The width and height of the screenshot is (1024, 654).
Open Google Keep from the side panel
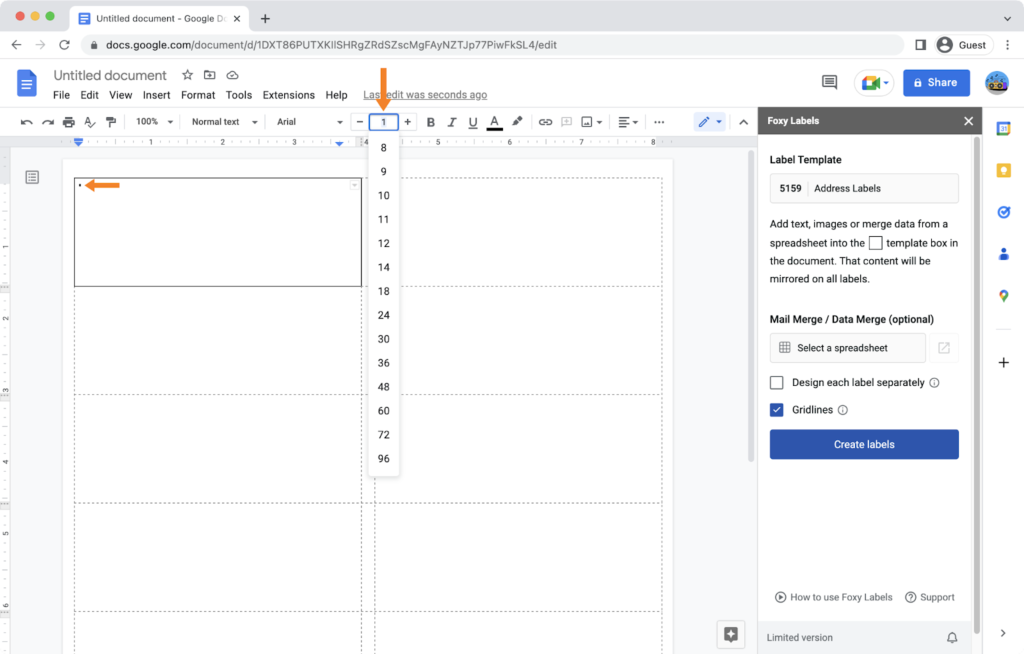(1004, 171)
